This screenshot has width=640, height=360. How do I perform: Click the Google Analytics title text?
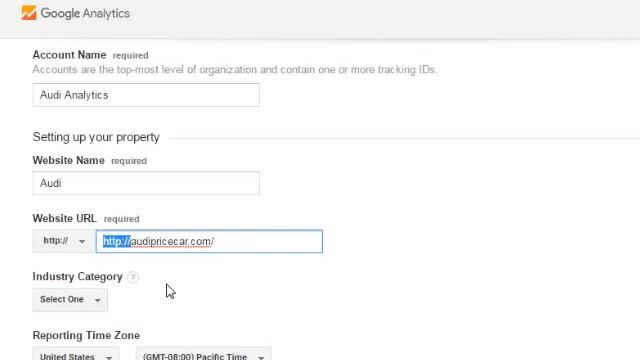pos(85,13)
